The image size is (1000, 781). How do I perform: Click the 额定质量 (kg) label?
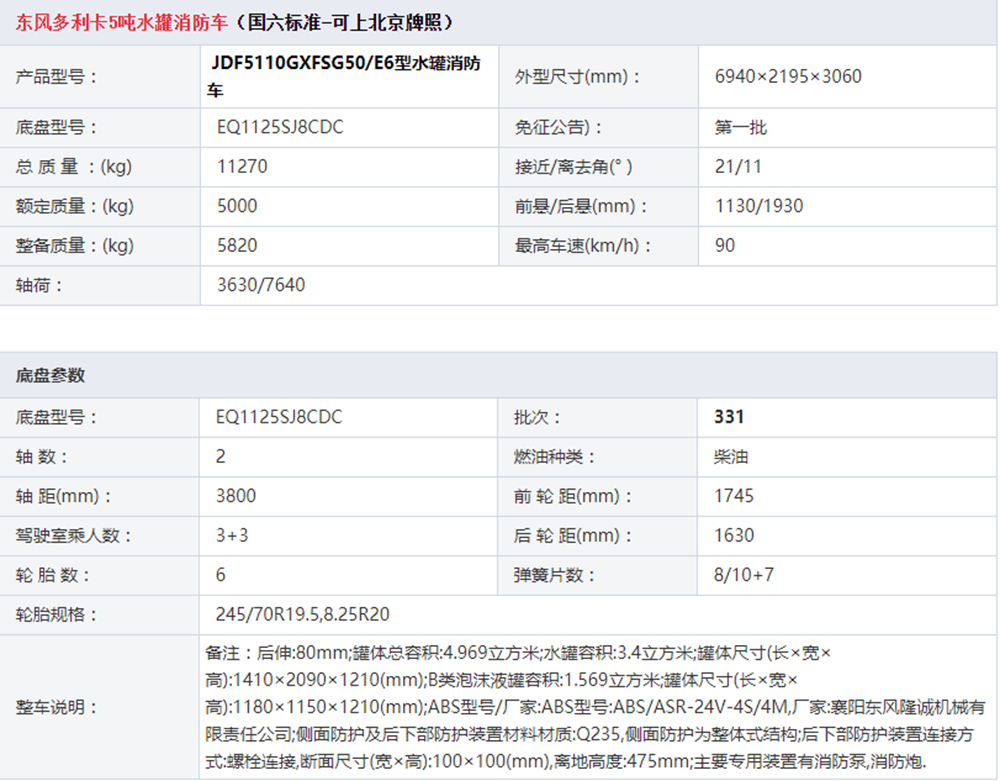(75, 207)
